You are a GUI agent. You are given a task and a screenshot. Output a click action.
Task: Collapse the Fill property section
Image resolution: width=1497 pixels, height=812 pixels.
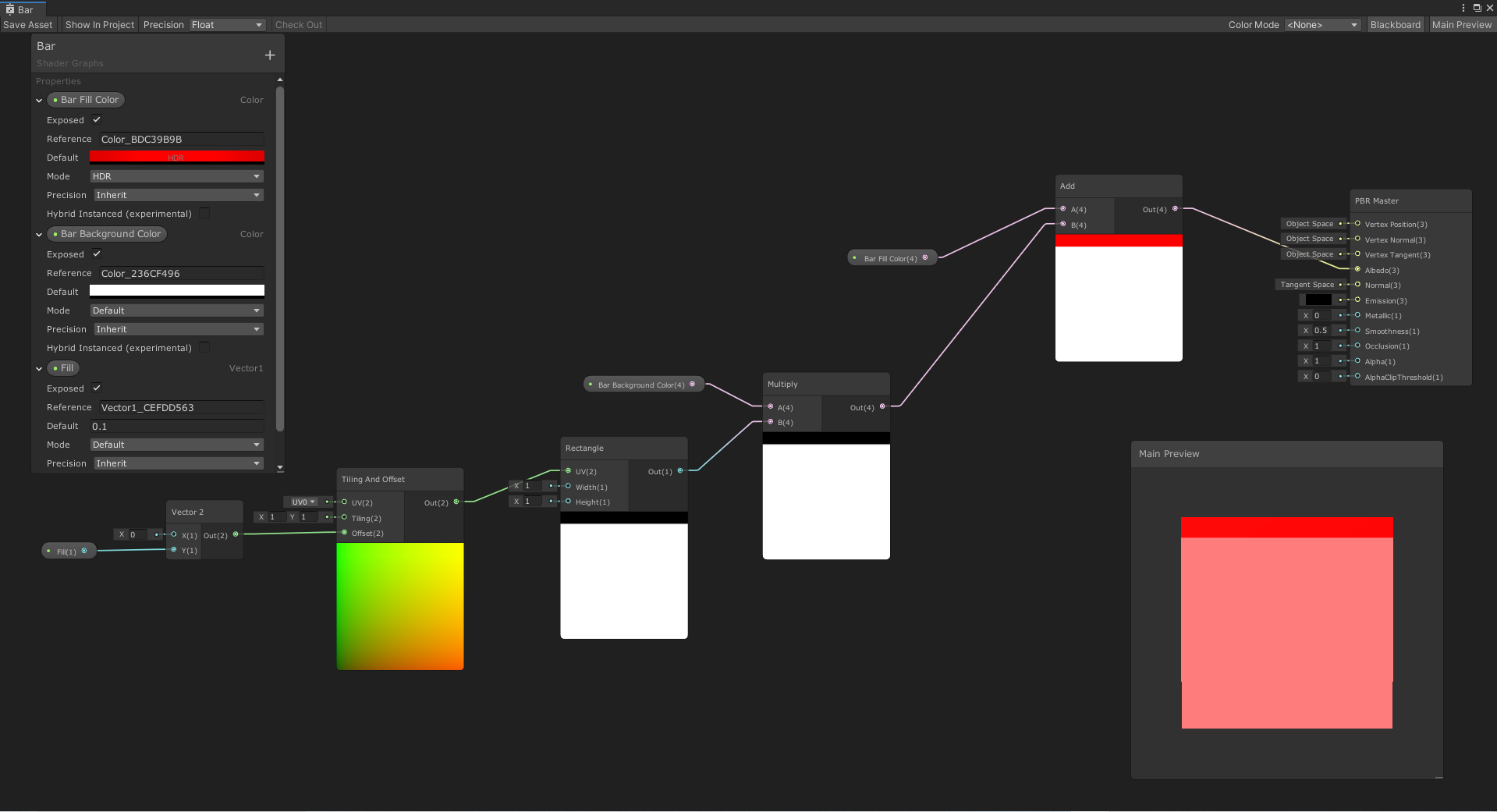[39, 369]
